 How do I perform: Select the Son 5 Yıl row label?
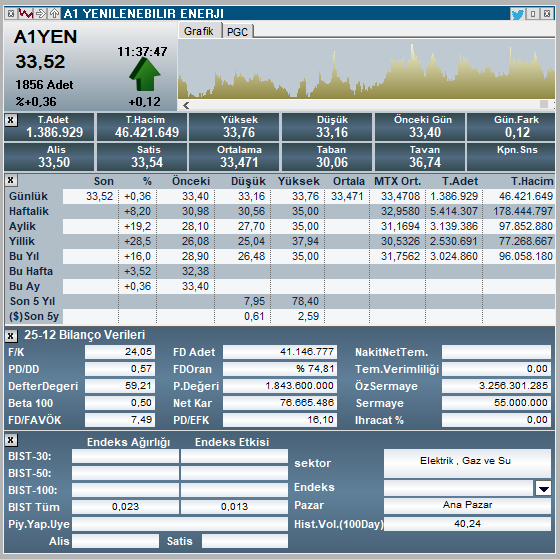pyautogui.click(x=32, y=301)
